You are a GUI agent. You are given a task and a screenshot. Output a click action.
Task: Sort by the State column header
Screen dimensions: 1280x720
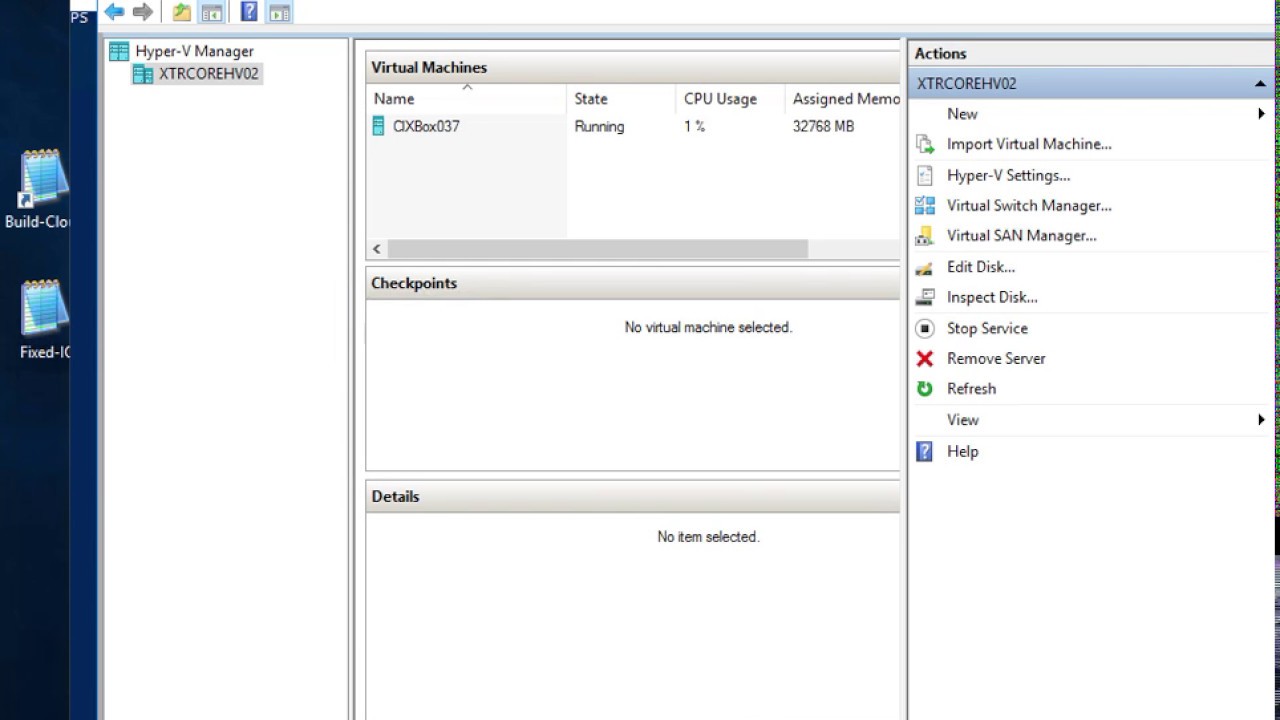click(x=622, y=99)
